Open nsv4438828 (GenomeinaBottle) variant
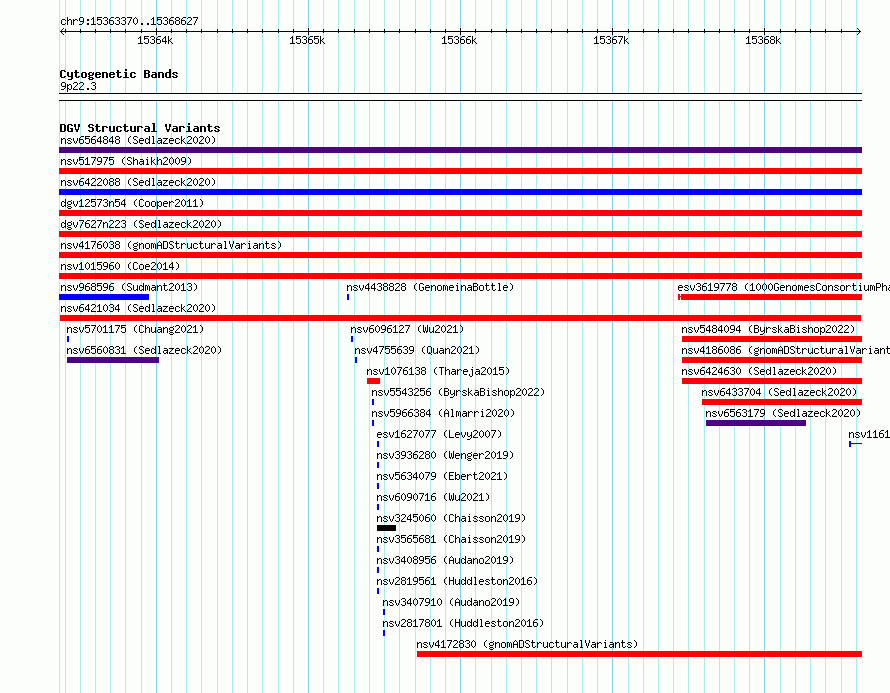Image resolution: width=890 pixels, height=693 pixels. pyautogui.click(x=430, y=287)
